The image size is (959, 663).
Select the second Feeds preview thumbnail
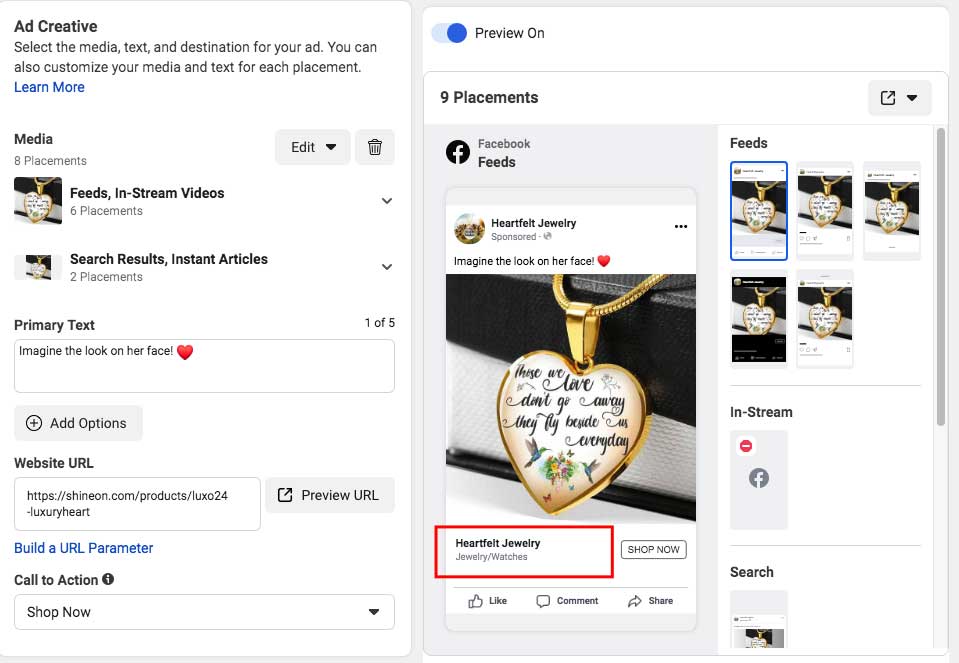click(x=825, y=211)
